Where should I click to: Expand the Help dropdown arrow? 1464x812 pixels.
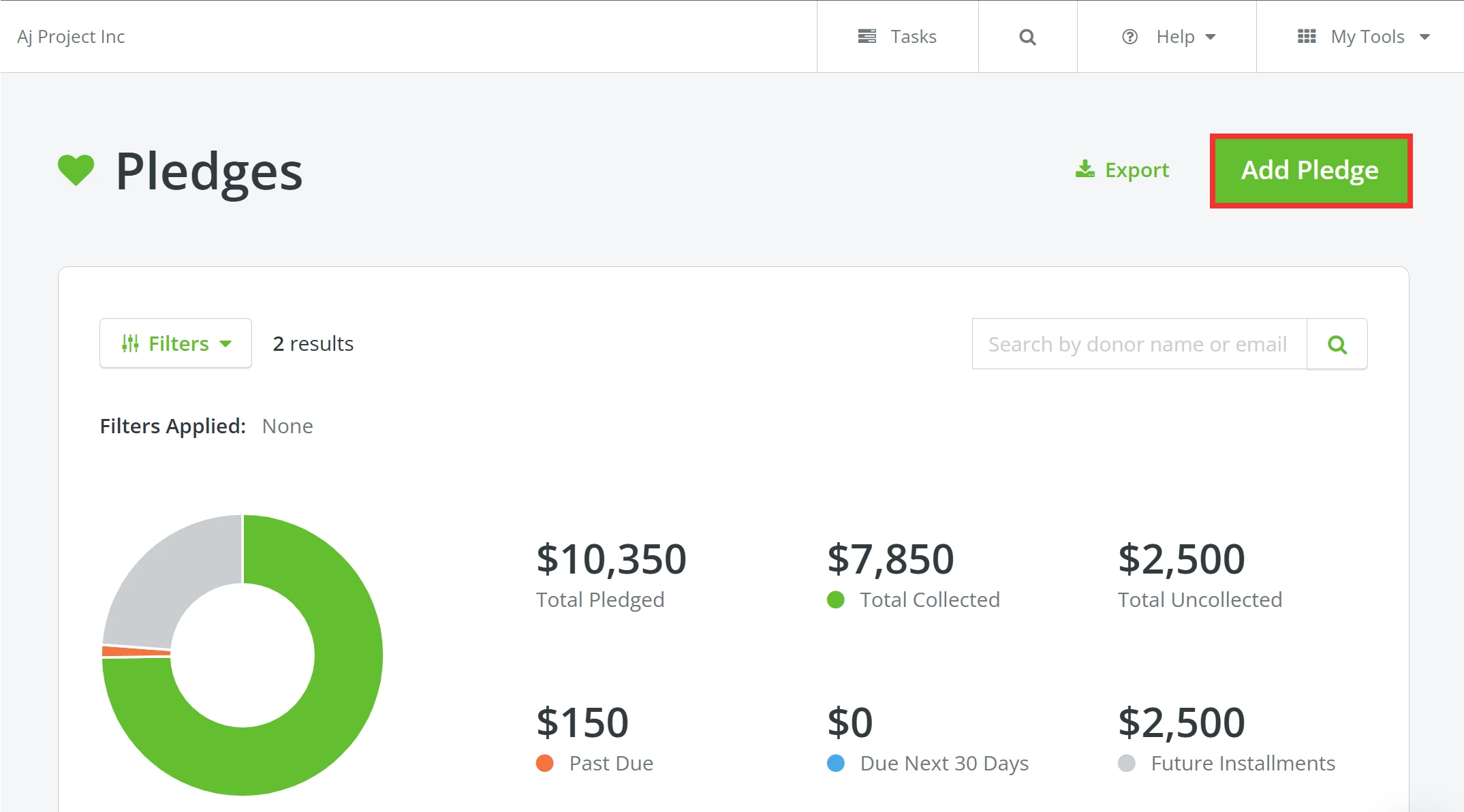coord(1211,37)
